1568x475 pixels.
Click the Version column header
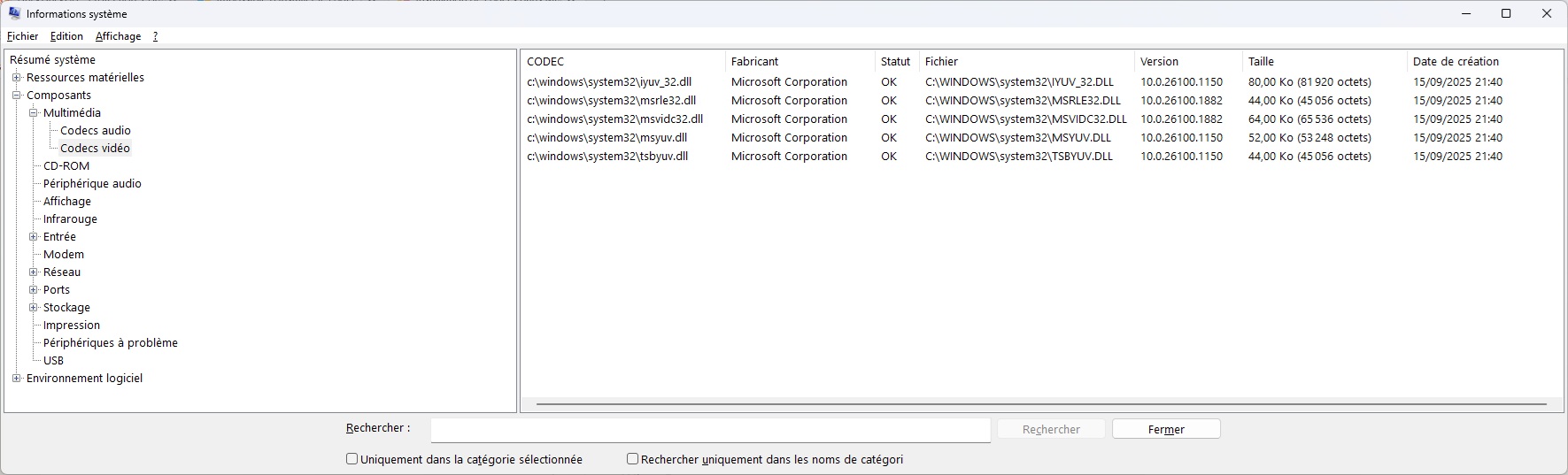[x=1188, y=61]
